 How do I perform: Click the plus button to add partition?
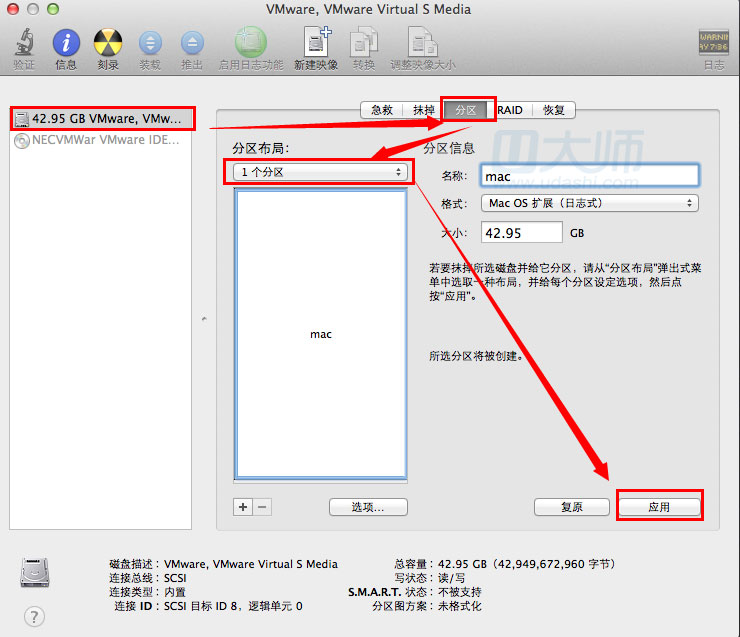[x=243, y=507]
